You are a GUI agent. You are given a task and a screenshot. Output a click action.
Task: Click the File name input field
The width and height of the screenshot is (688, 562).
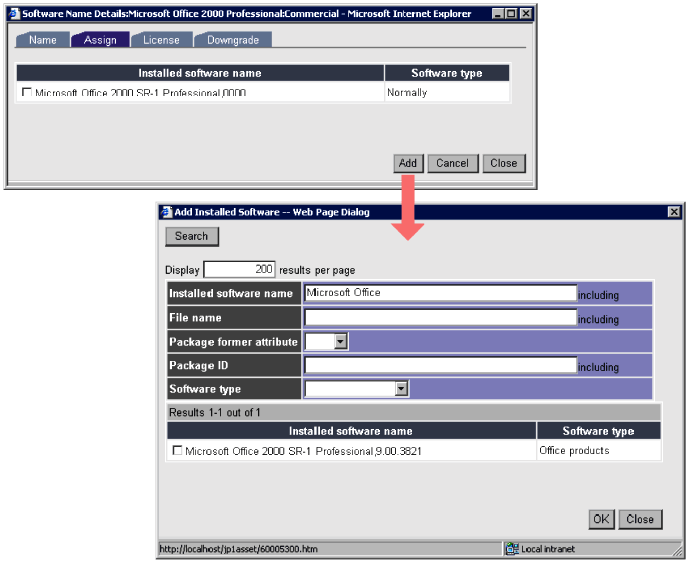(440, 317)
